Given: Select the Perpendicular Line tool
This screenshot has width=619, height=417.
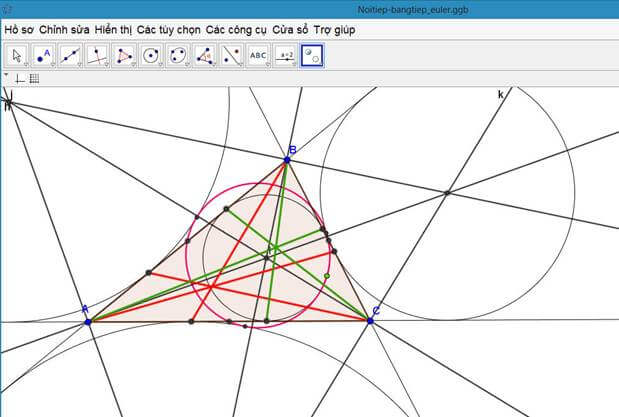Looking at the screenshot, I should click(97, 56).
